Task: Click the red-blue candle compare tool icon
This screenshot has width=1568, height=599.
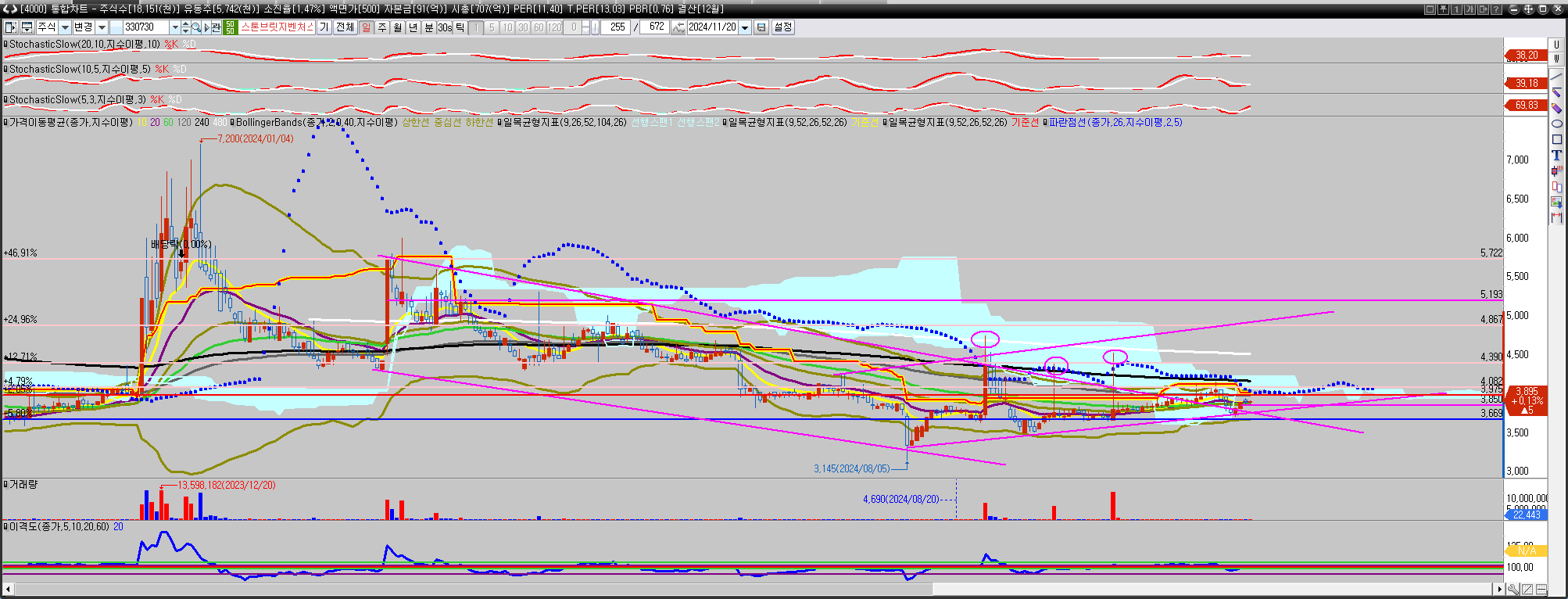Action: tap(1556, 186)
